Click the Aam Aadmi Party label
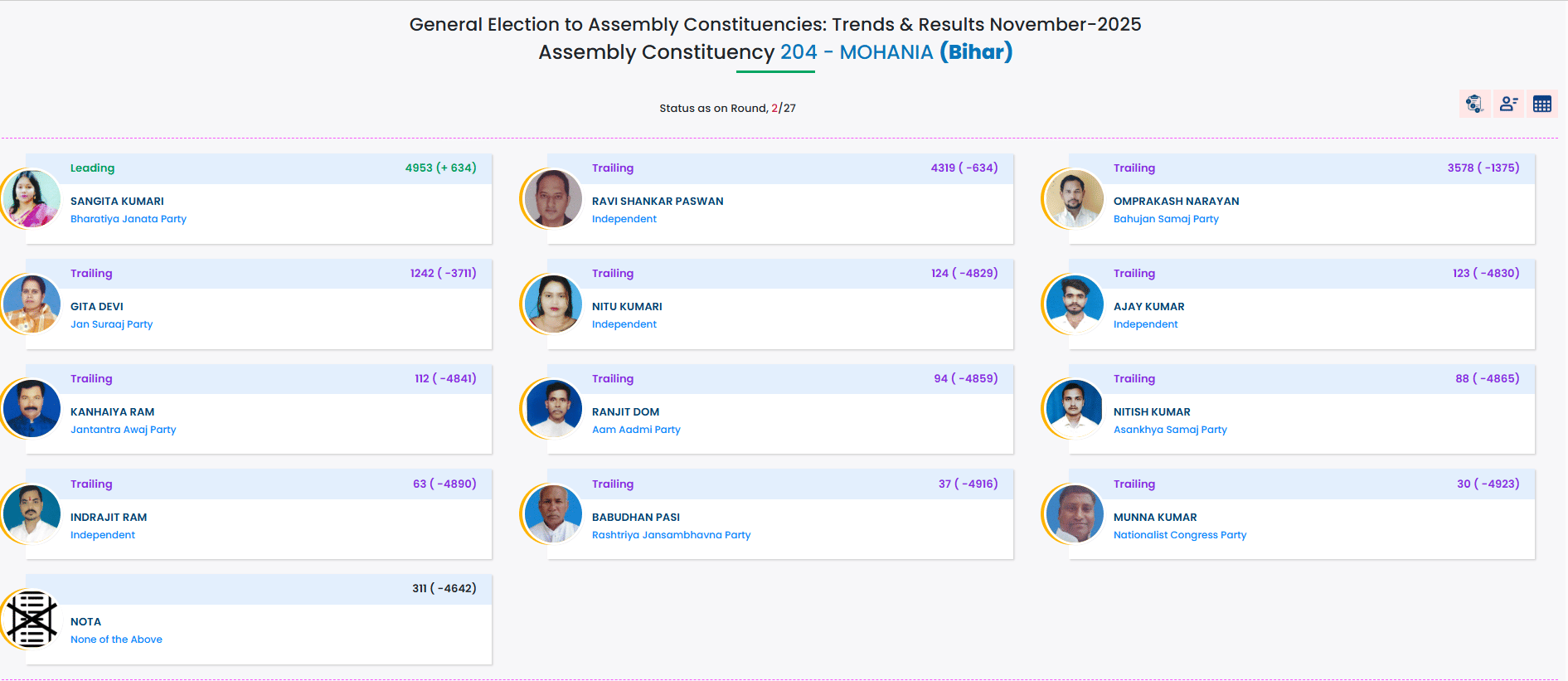 tap(636, 430)
